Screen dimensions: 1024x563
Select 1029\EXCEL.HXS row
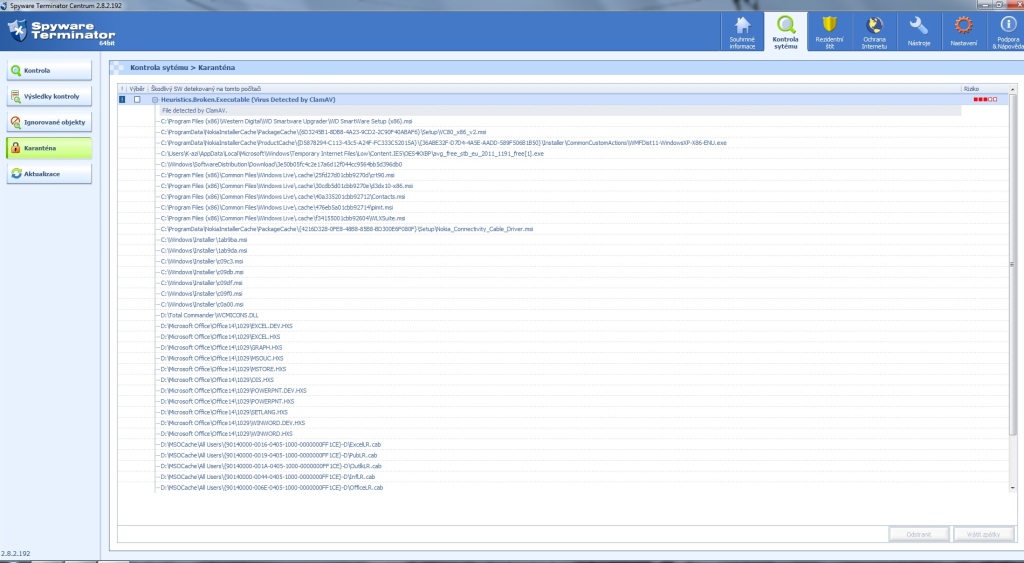[220, 337]
